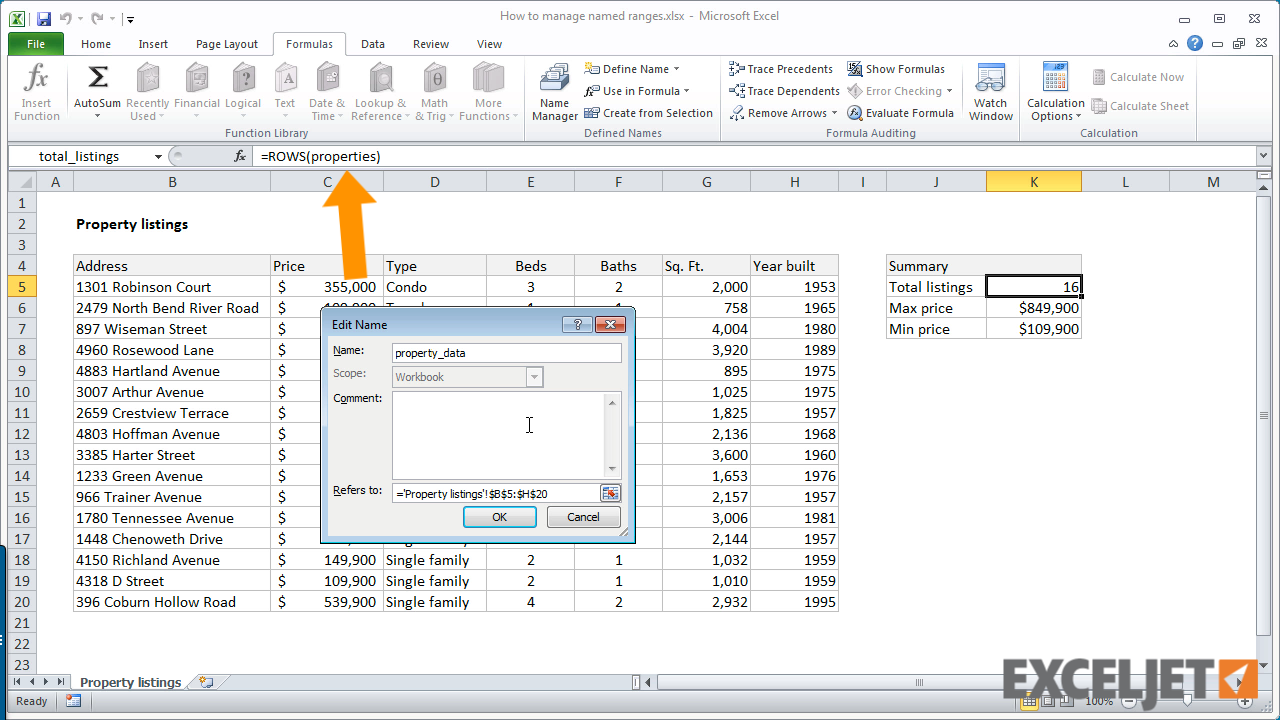Click Calculate Sheet
The width and height of the screenshot is (1280, 720).
click(x=1140, y=106)
